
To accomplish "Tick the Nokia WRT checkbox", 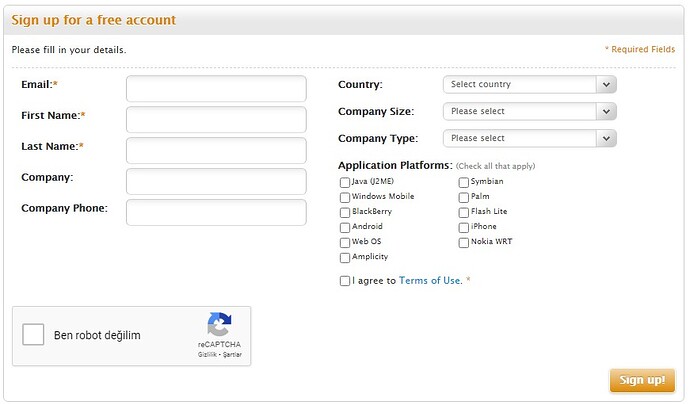I will click(464, 242).
